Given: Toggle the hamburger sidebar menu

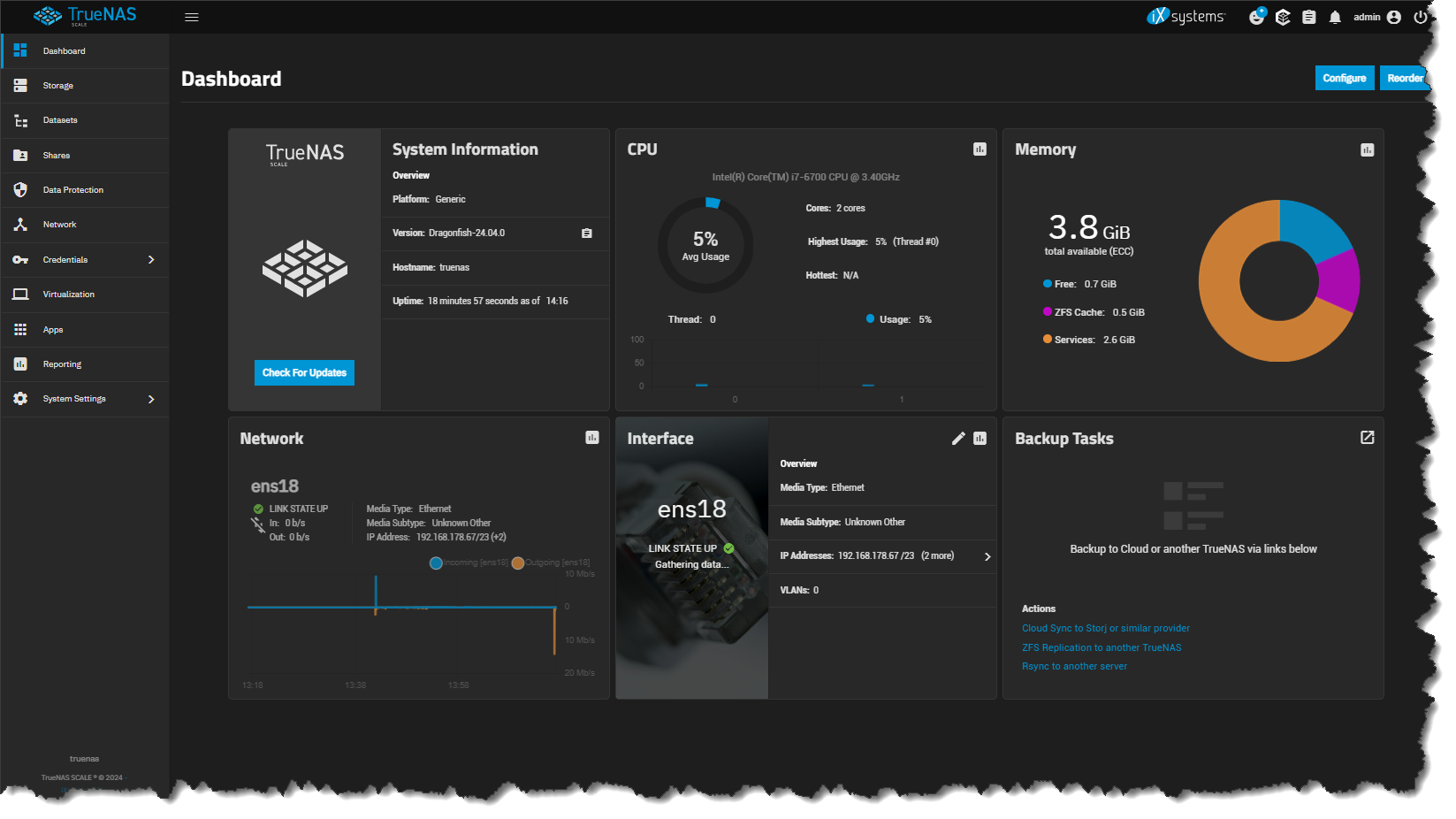Looking at the screenshot, I should pos(191,17).
